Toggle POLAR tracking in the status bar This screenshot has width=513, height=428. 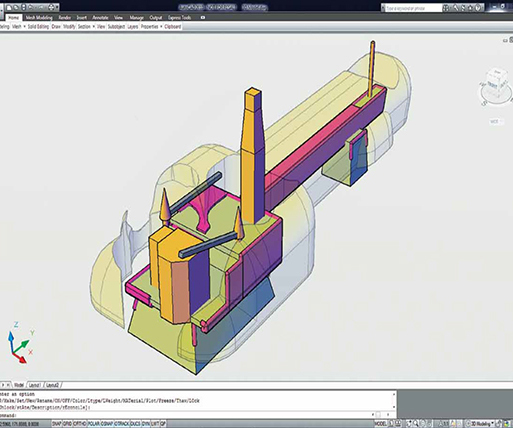point(94,424)
